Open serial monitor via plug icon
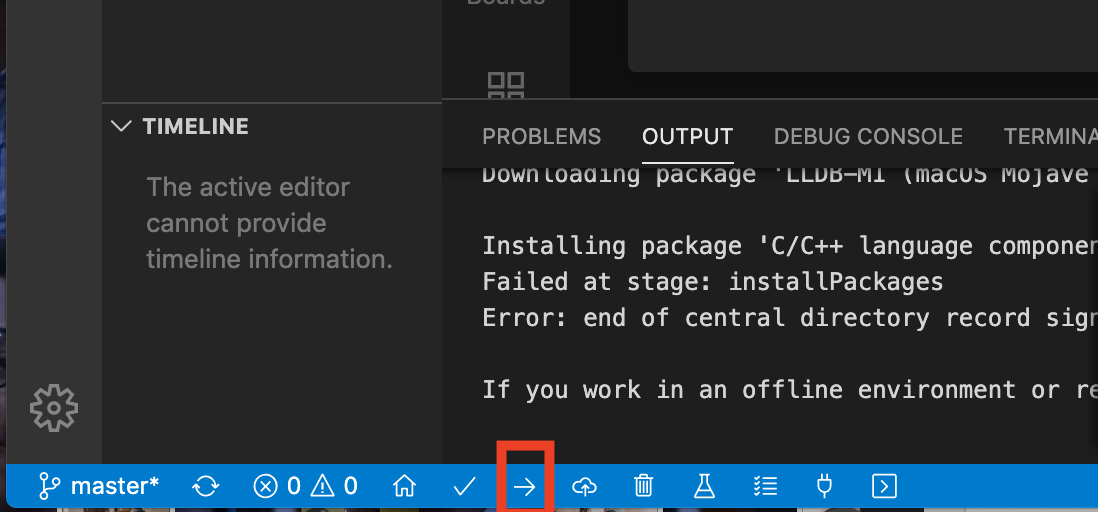 pyautogui.click(x=825, y=486)
